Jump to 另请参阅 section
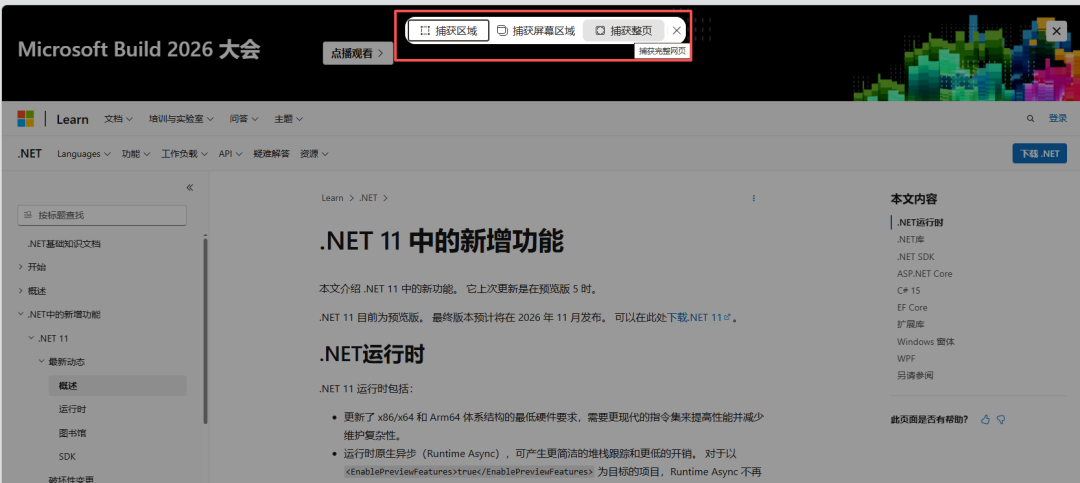This screenshot has width=1080, height=483. click(915, 376)
